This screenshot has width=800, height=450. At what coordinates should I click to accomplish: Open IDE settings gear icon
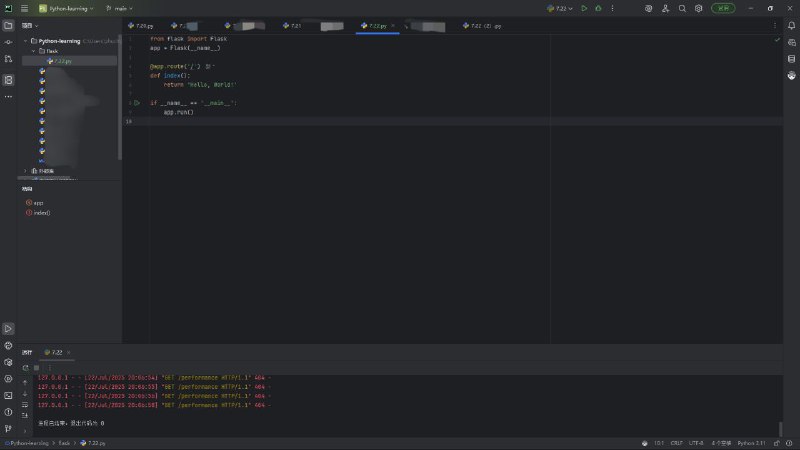[699, 8]
